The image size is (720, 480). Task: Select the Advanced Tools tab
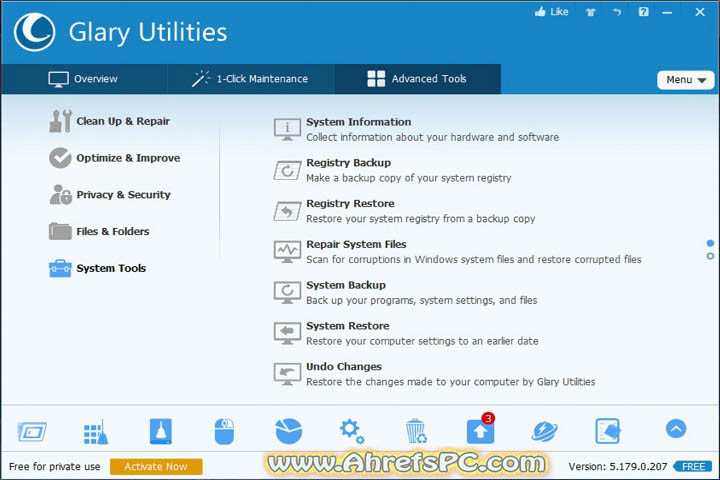pos(417,79)
